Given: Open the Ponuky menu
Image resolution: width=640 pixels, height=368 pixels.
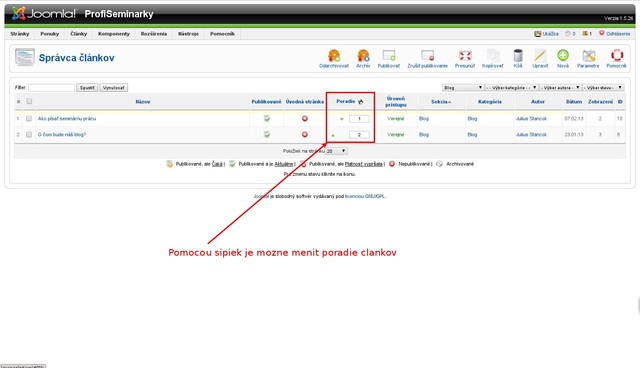Looking at the screenshot, I should [x=50, y=34].
